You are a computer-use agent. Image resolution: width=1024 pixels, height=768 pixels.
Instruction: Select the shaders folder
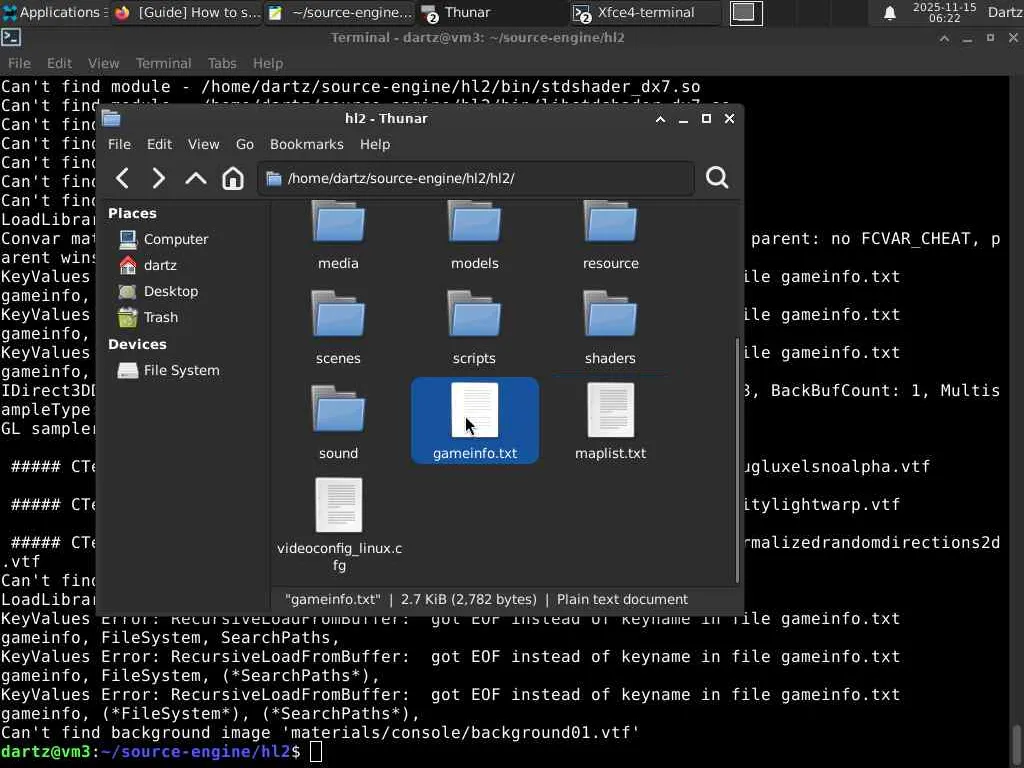610,328
